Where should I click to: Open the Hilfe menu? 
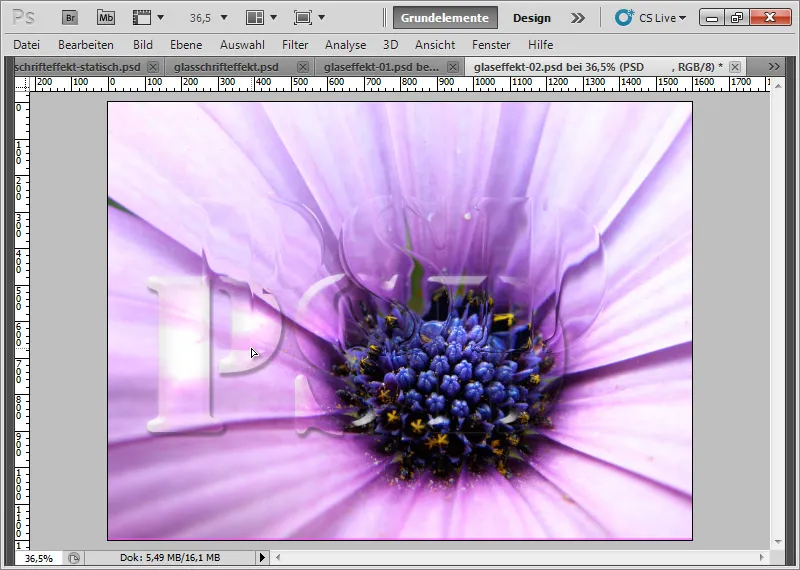(540, 45)
